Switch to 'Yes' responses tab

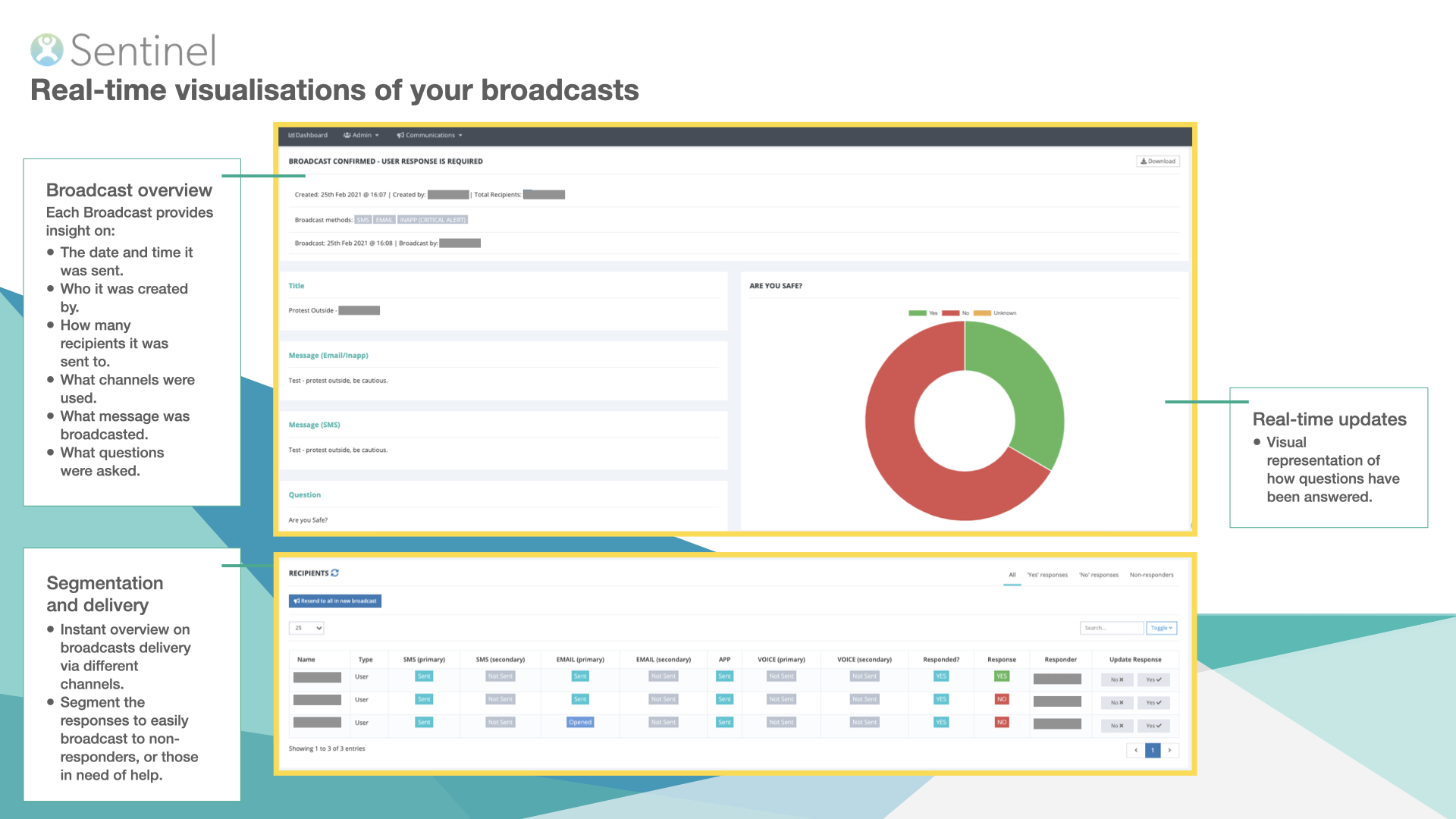pyautogui.click(x=1047, y=575)
